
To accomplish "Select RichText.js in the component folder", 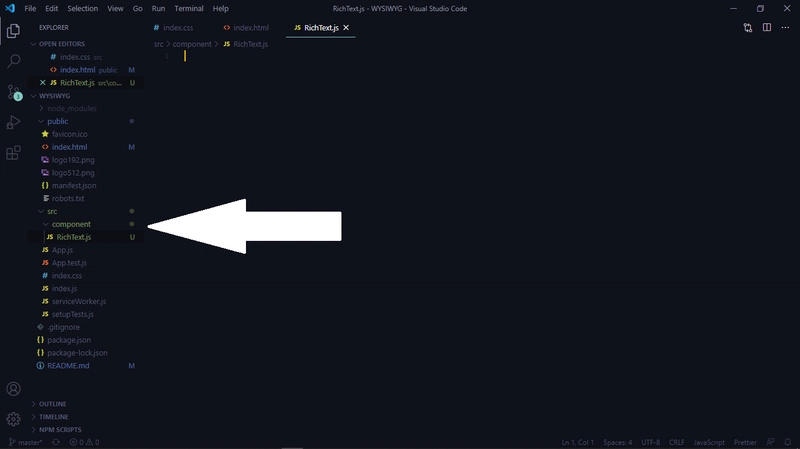I will pyautogui.click(x=74, y=237).
